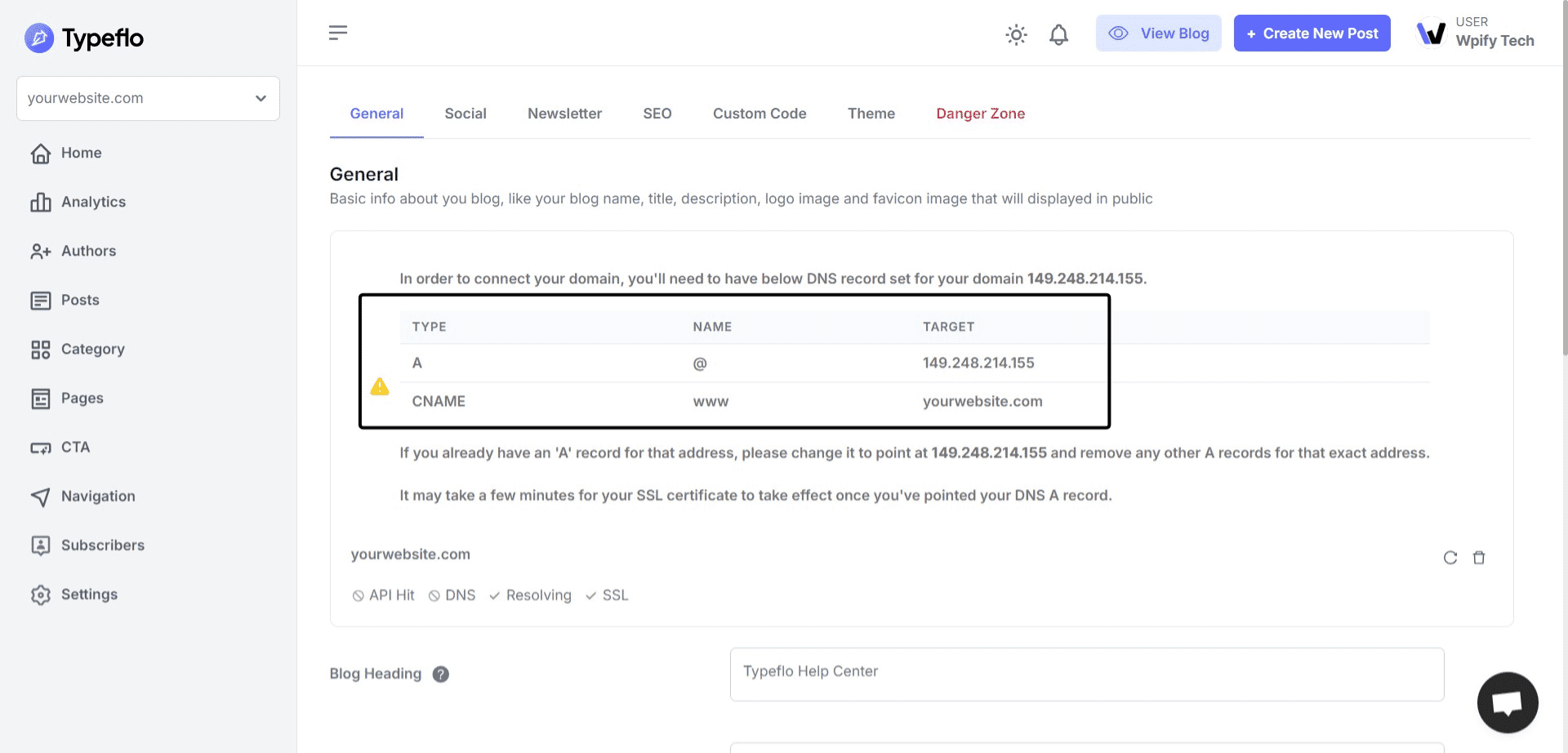The height and width of the screenshot is (753, 1568).
Task: Switch to the Custom Code tab
Action: tap(759, 114)
